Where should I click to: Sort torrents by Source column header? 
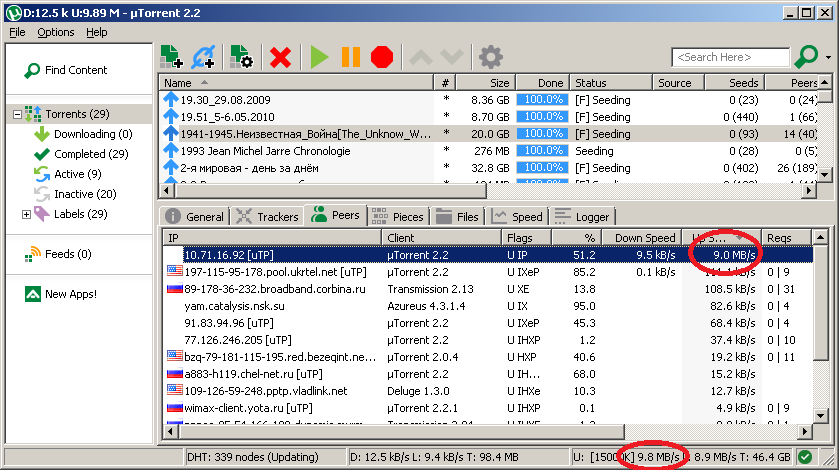679,83
